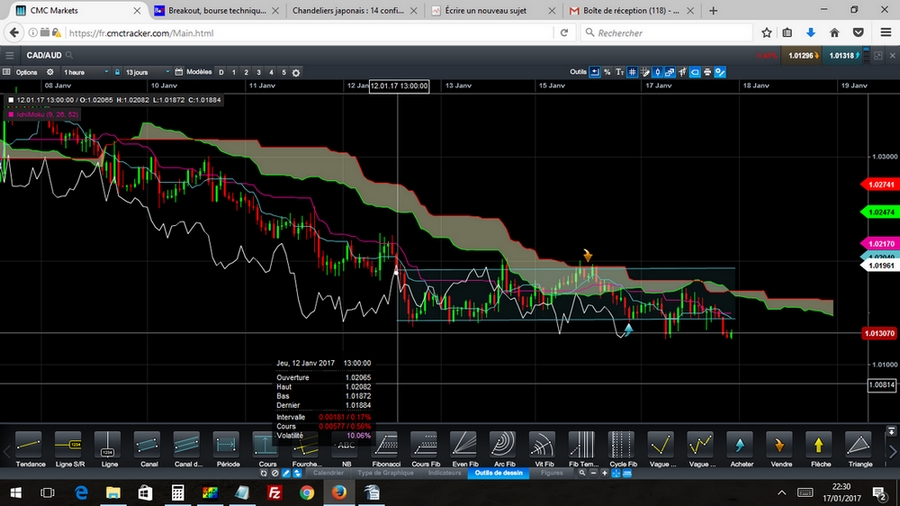Click the red 1.013070 price level label

879,333
